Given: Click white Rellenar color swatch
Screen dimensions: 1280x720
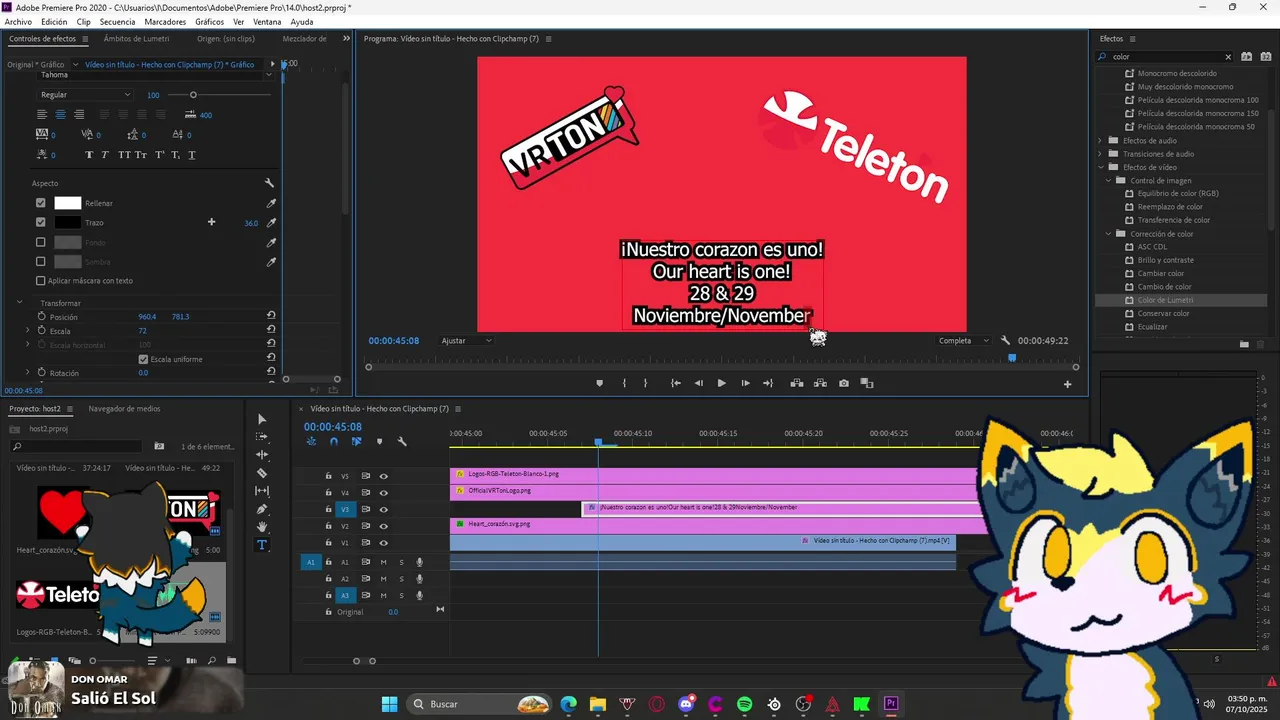Looking at the screenshot, I should [67, 203].
